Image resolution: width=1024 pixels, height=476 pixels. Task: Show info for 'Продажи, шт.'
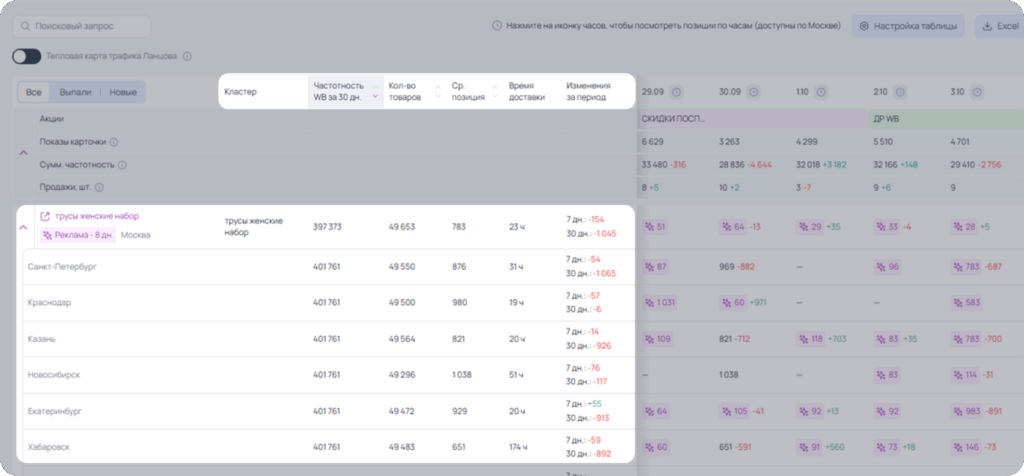[99, 187]
